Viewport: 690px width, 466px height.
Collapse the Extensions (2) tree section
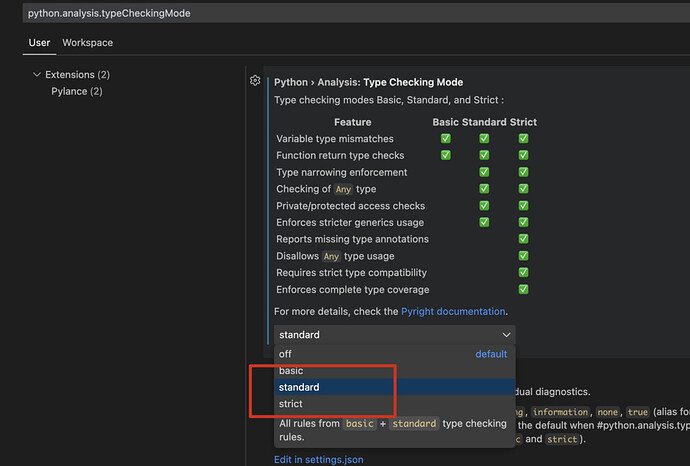pos(37,75)
